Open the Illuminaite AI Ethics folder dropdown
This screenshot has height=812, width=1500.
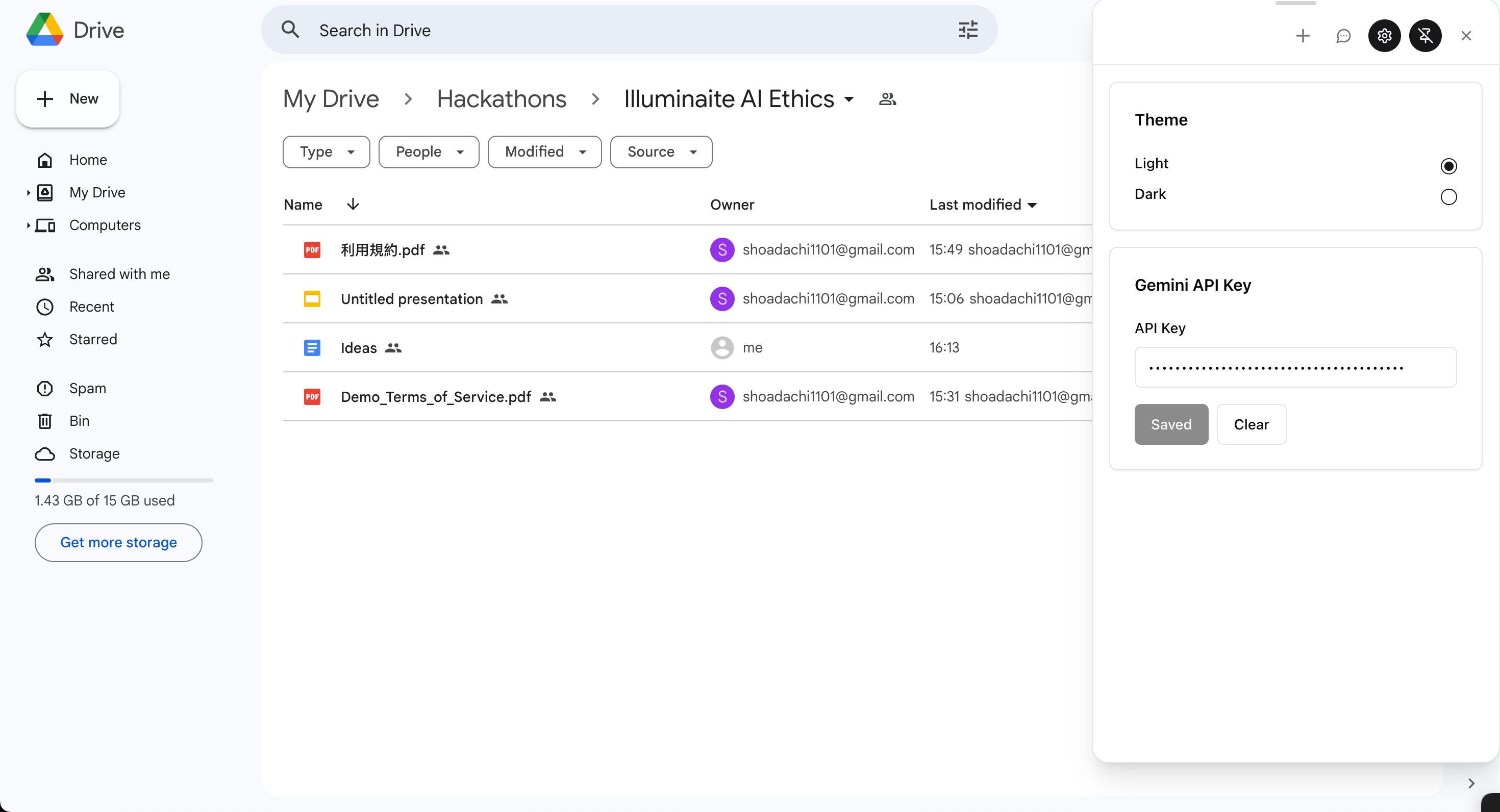coord(849,99)
